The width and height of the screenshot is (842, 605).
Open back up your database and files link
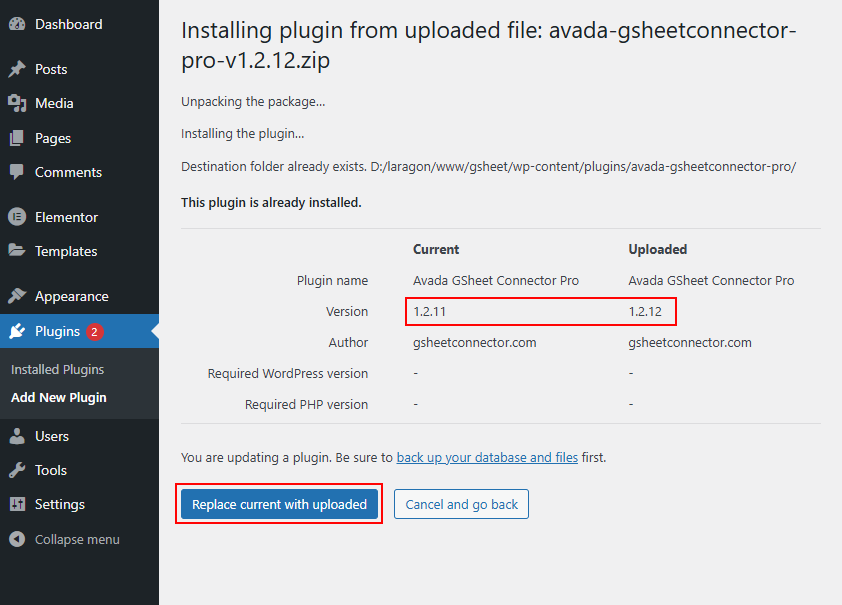[x=487, y=457]
